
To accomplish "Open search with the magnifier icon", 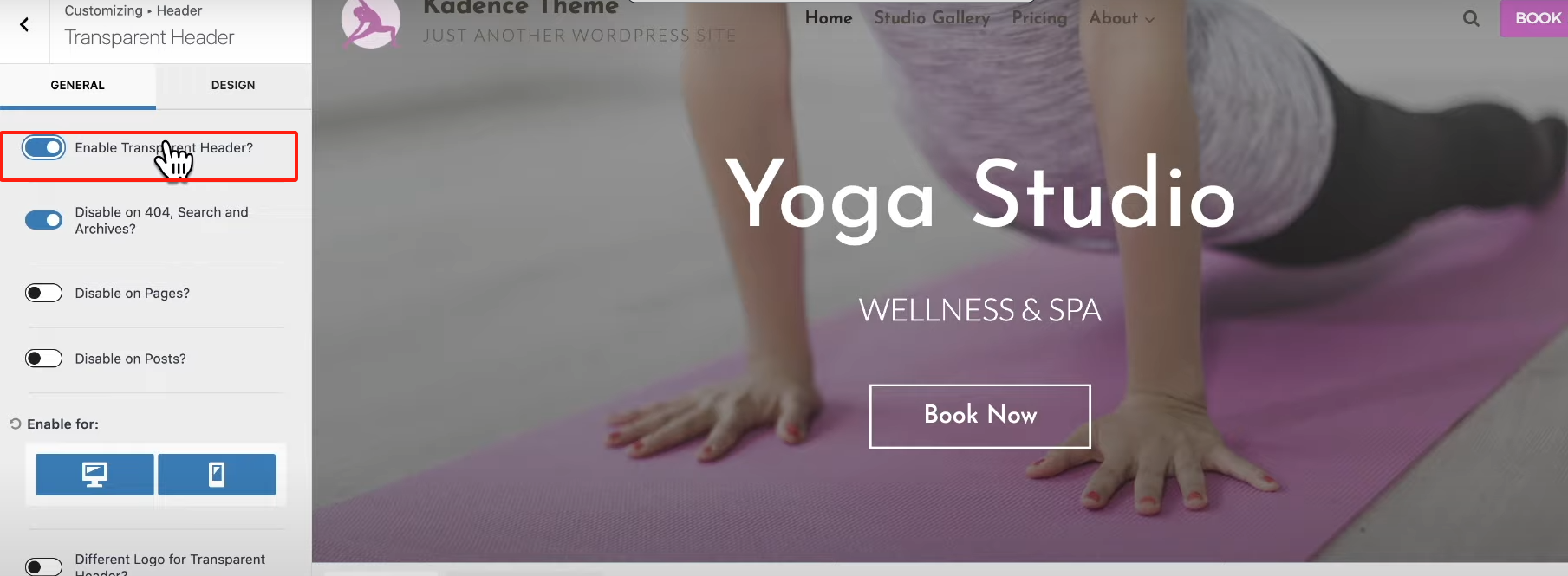I will click(x=1471, y=18).
